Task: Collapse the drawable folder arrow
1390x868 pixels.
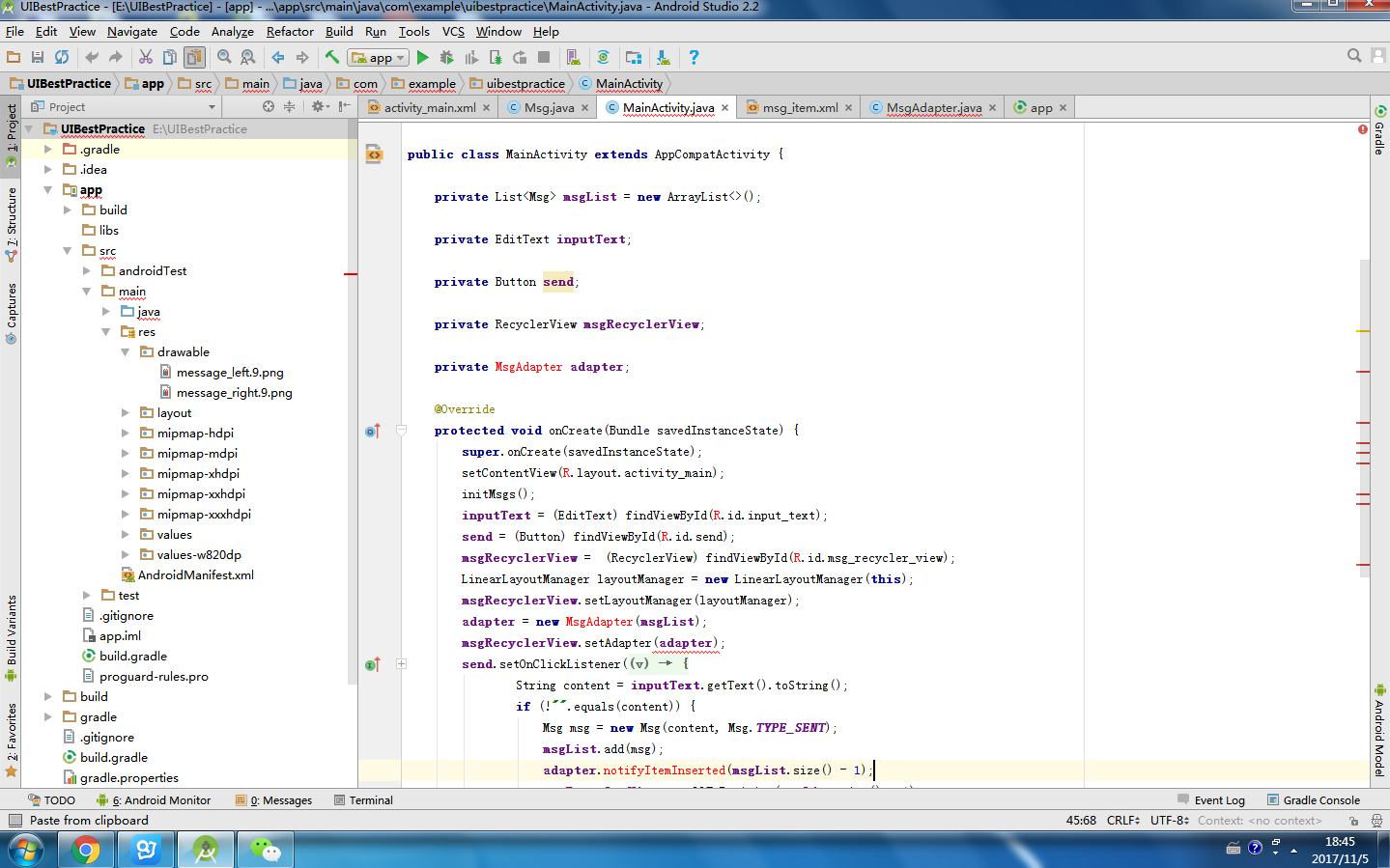Action: pos(125,352)
